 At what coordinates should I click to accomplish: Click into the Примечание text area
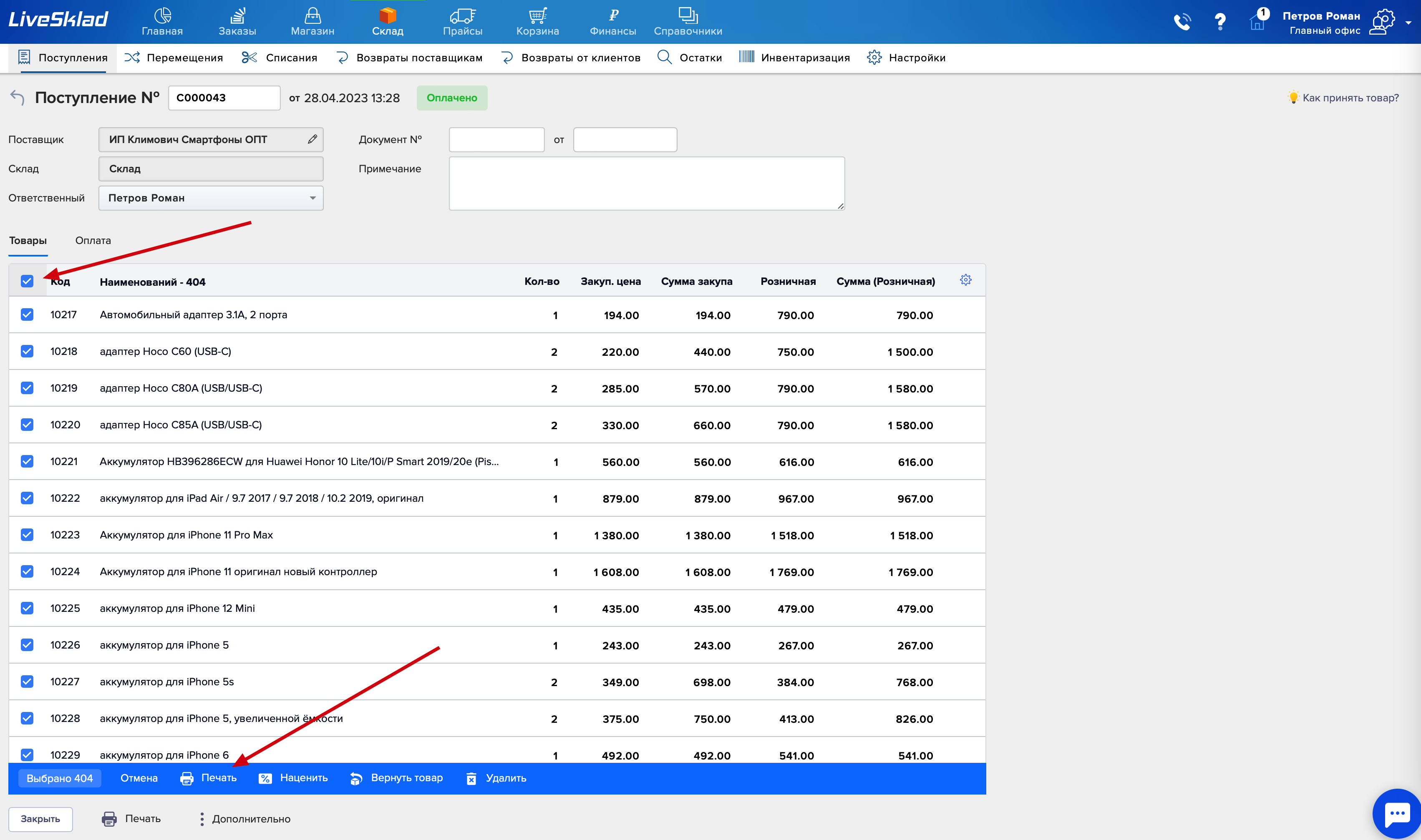[x=647, y=184]
